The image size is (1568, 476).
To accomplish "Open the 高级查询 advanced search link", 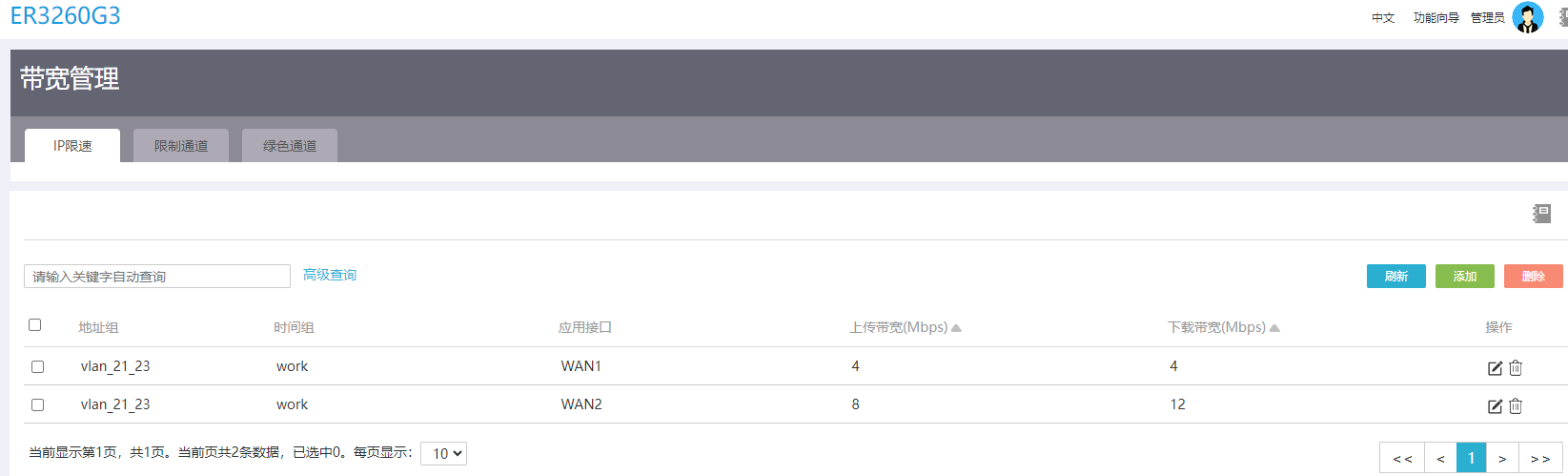I will click(330, 275).
